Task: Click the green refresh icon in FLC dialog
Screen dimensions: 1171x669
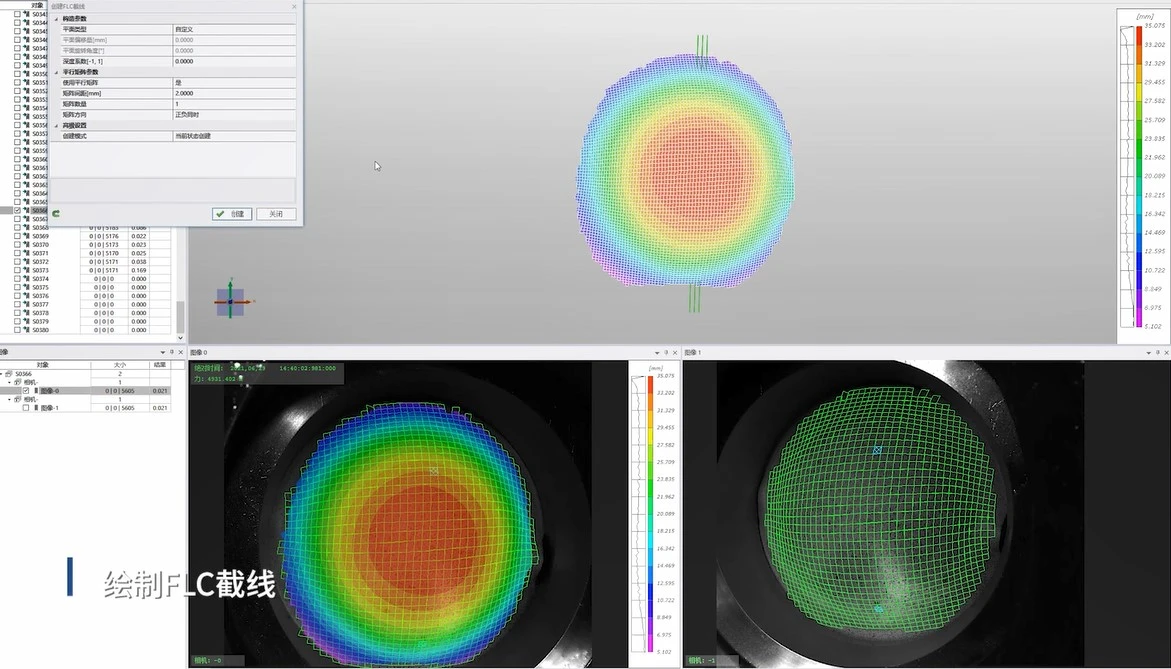Action: tap(56, 213)
